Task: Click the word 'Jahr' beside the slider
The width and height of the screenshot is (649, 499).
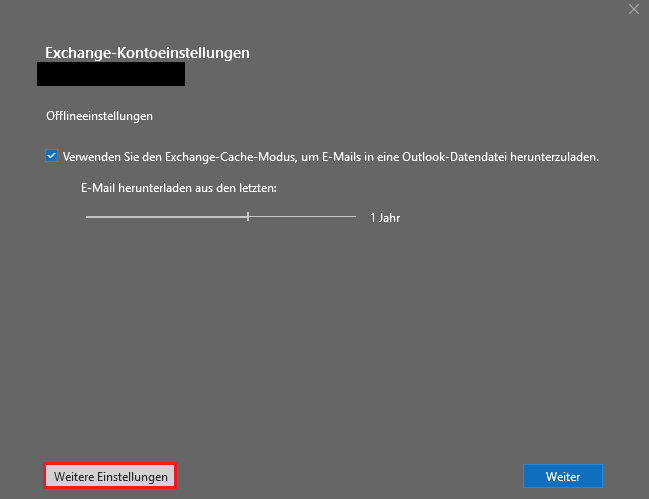Action: pos(389,217)
